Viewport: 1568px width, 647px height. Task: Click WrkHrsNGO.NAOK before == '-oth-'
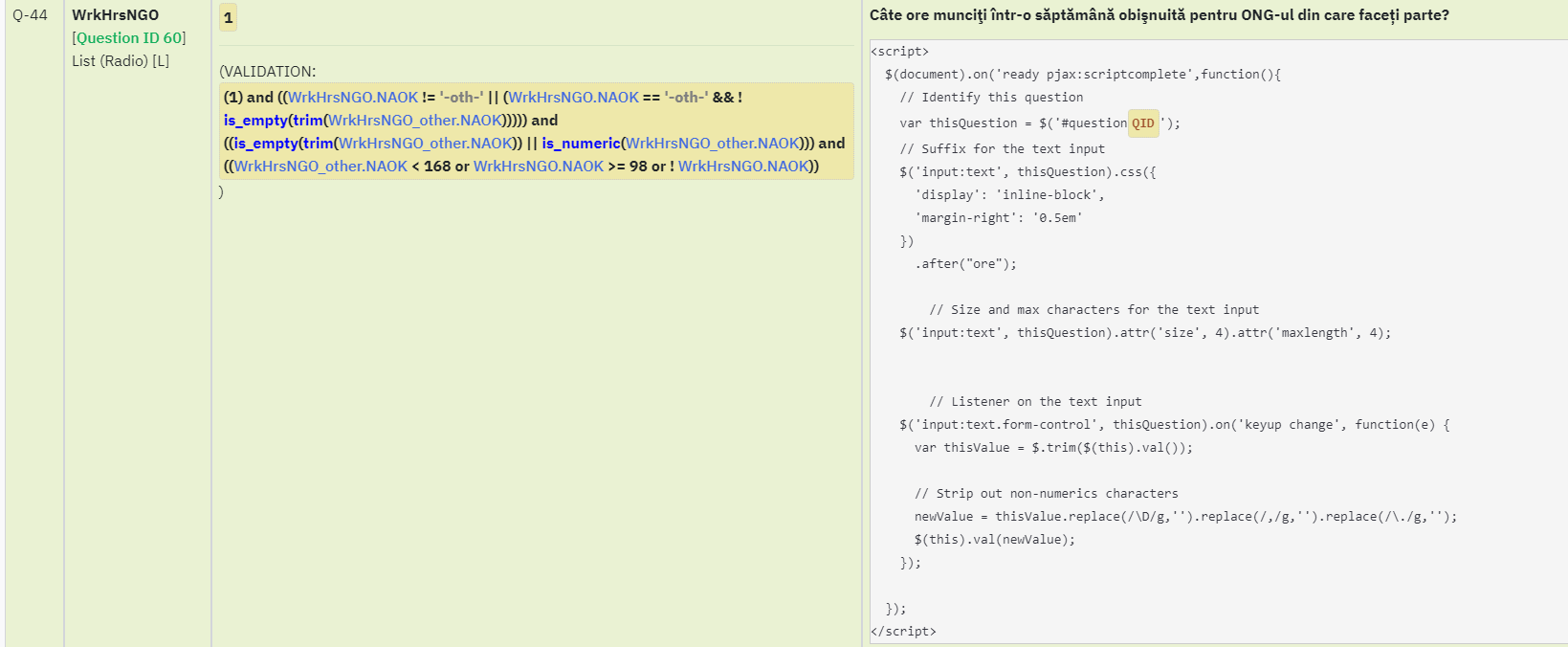click(x=573, y=98)
